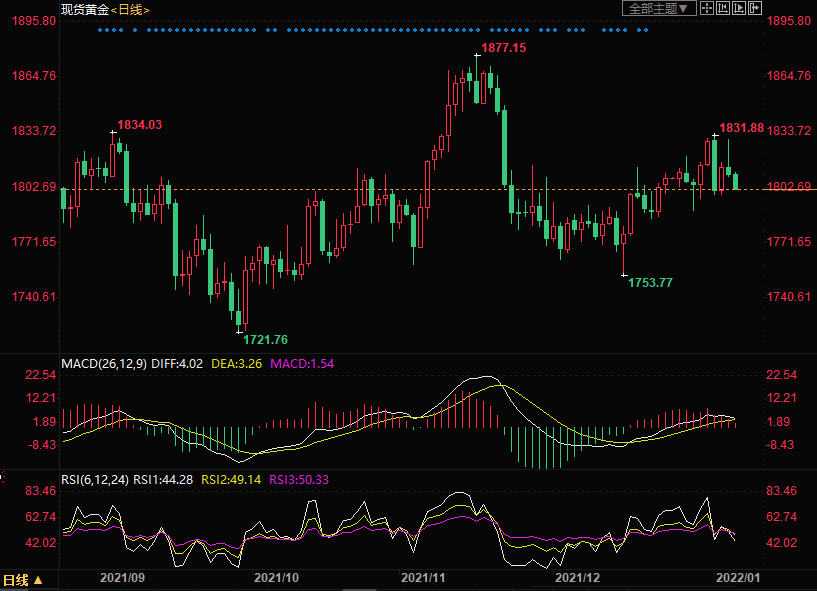Click the playback replay icon in top toolbar
817x591 pixels.
(737, 8)
